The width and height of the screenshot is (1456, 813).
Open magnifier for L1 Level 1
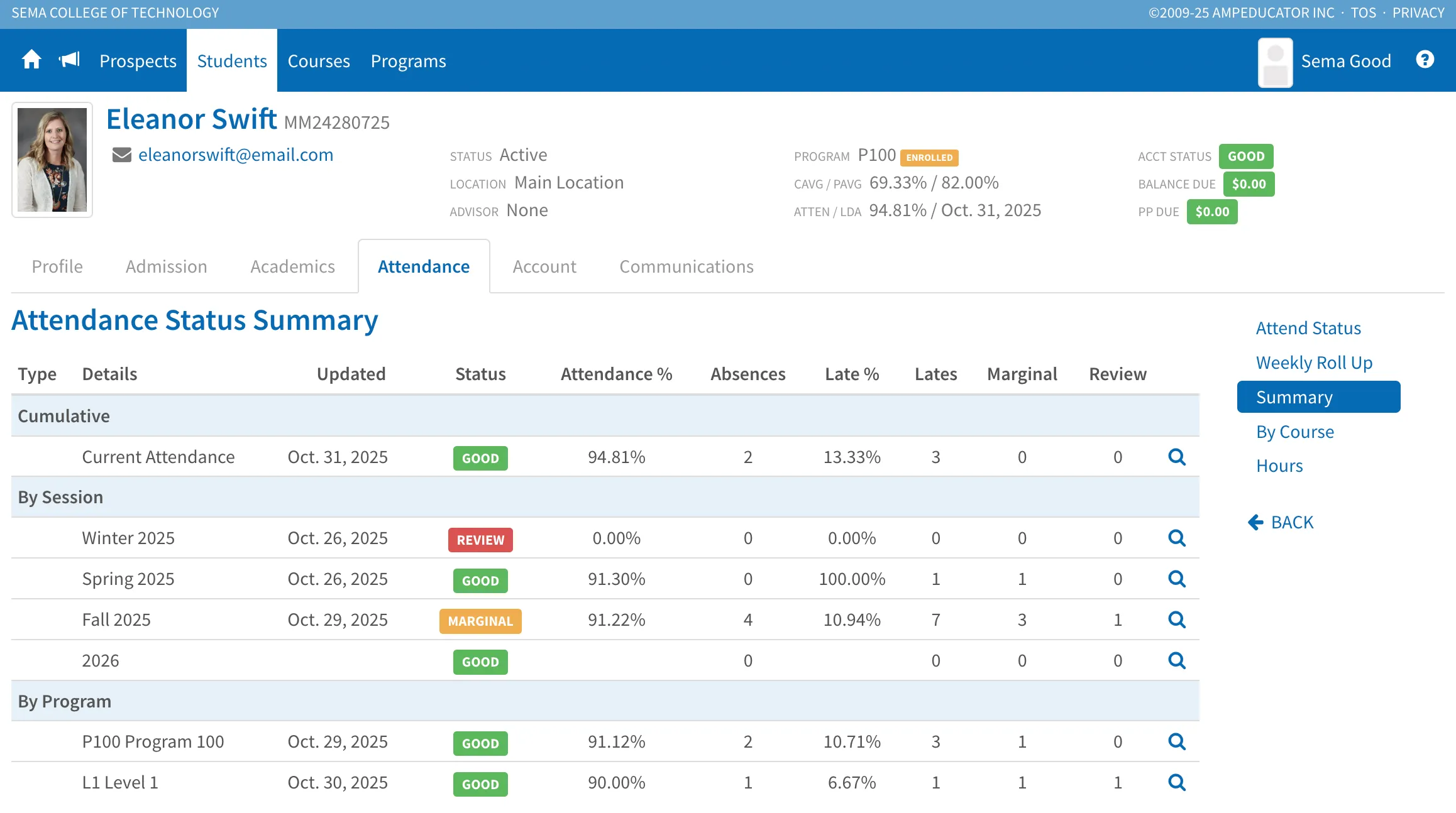[x=1177, y=782]
